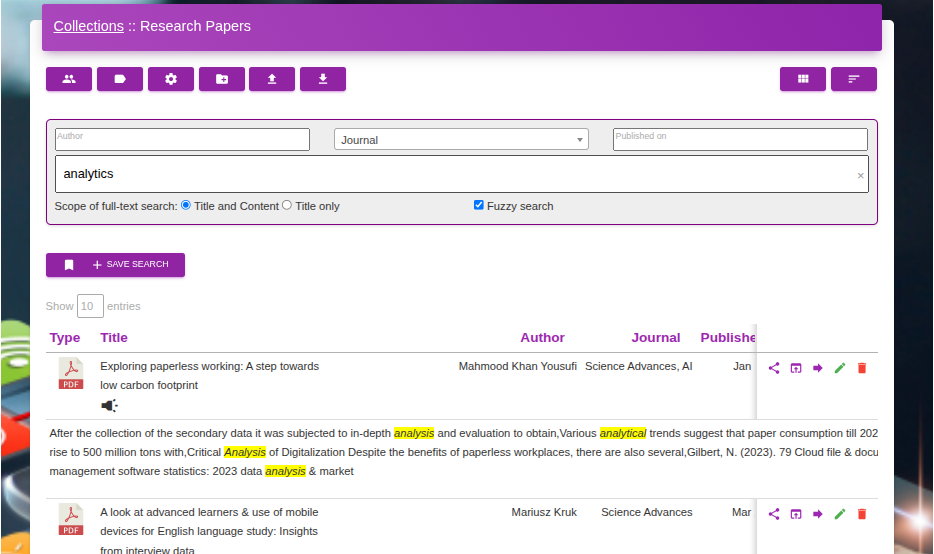Select Title only search scope
Image resolution: width=934 pixels, height=554 pixels.
287,205
